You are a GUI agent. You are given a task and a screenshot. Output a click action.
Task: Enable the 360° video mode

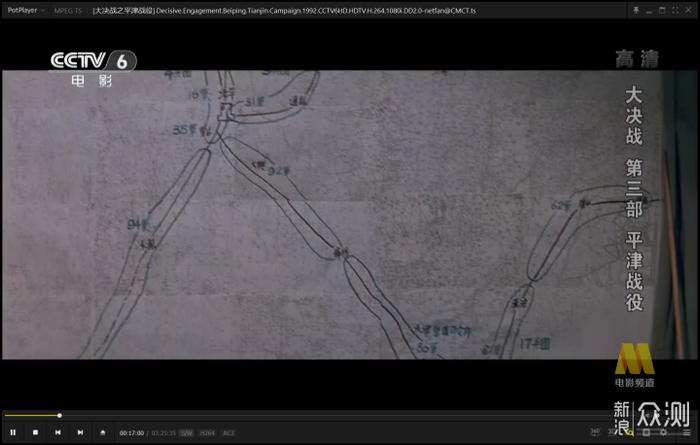coord(595,432)
